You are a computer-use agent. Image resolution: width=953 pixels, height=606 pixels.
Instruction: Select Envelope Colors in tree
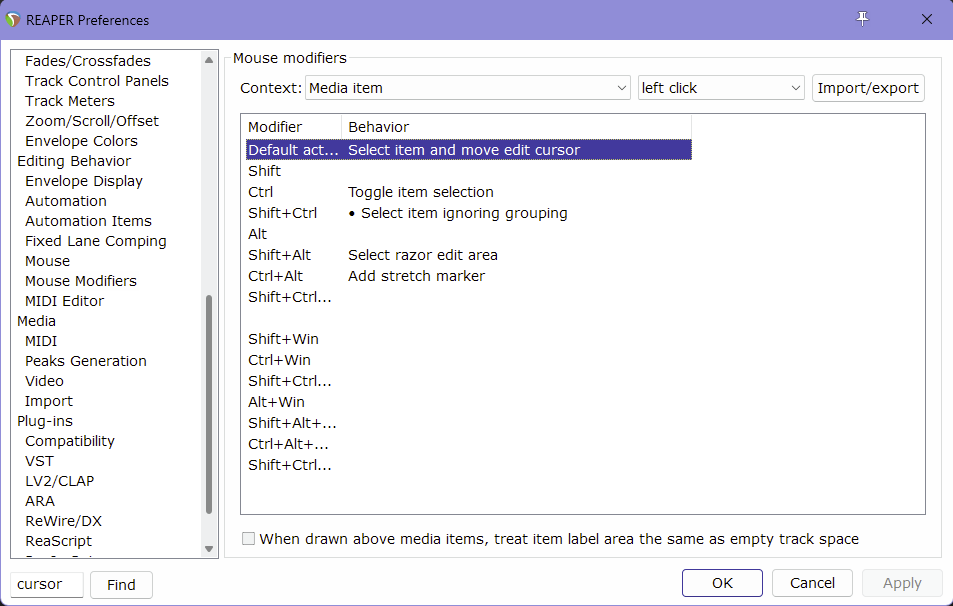click(x=81, y=141)
